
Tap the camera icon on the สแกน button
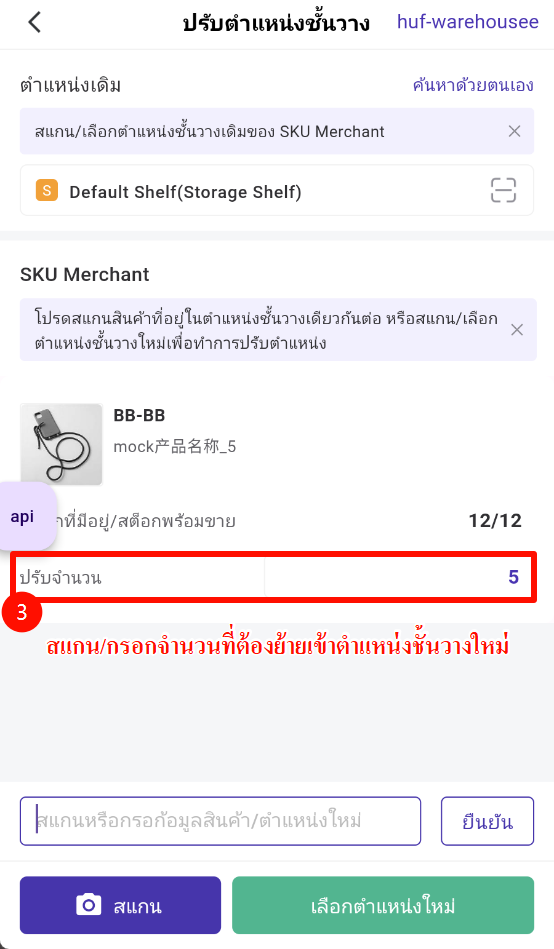[x=89, y=905]
